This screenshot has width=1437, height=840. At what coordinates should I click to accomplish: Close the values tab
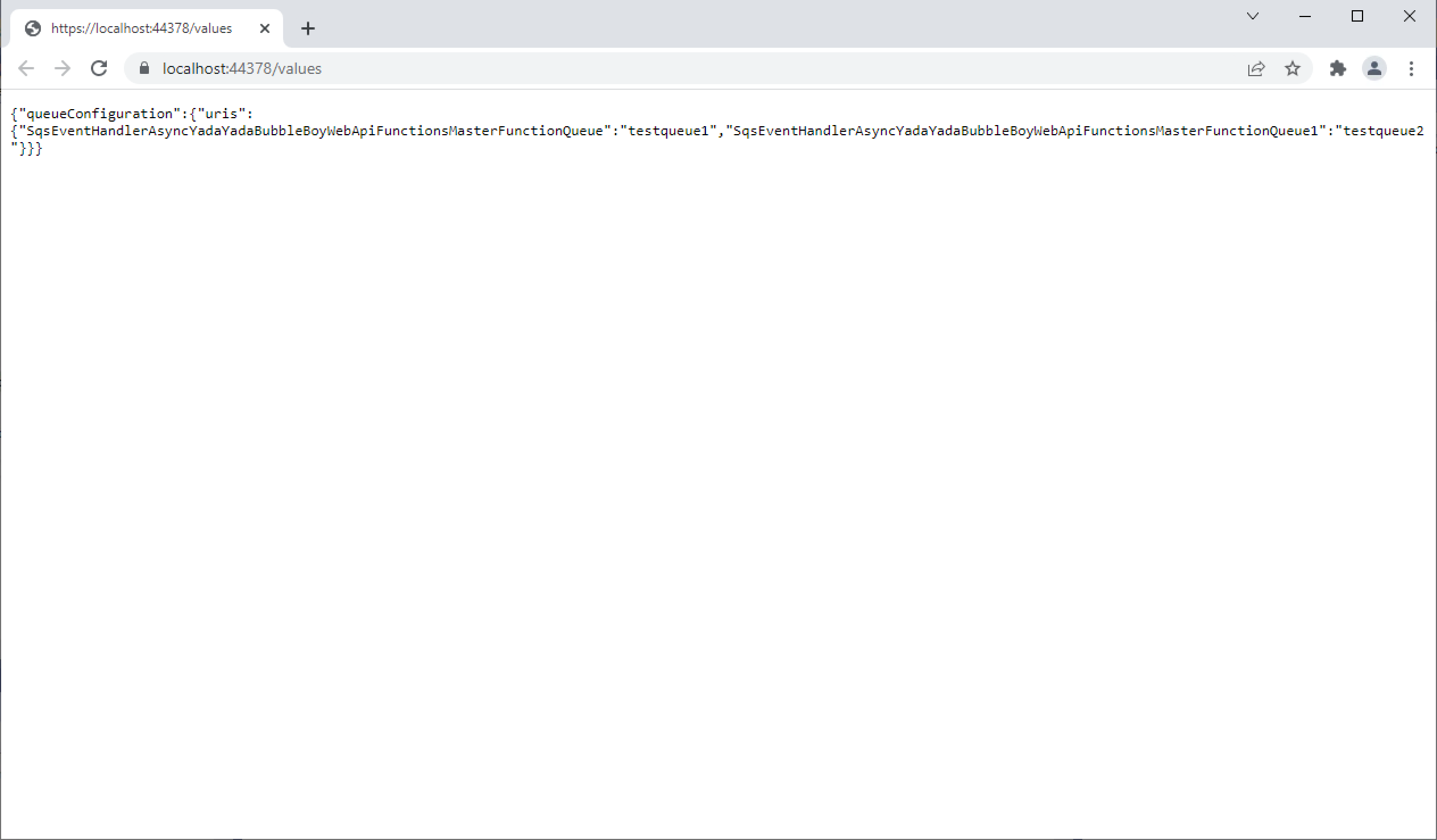pyautogui.click(x=264, y=28)
